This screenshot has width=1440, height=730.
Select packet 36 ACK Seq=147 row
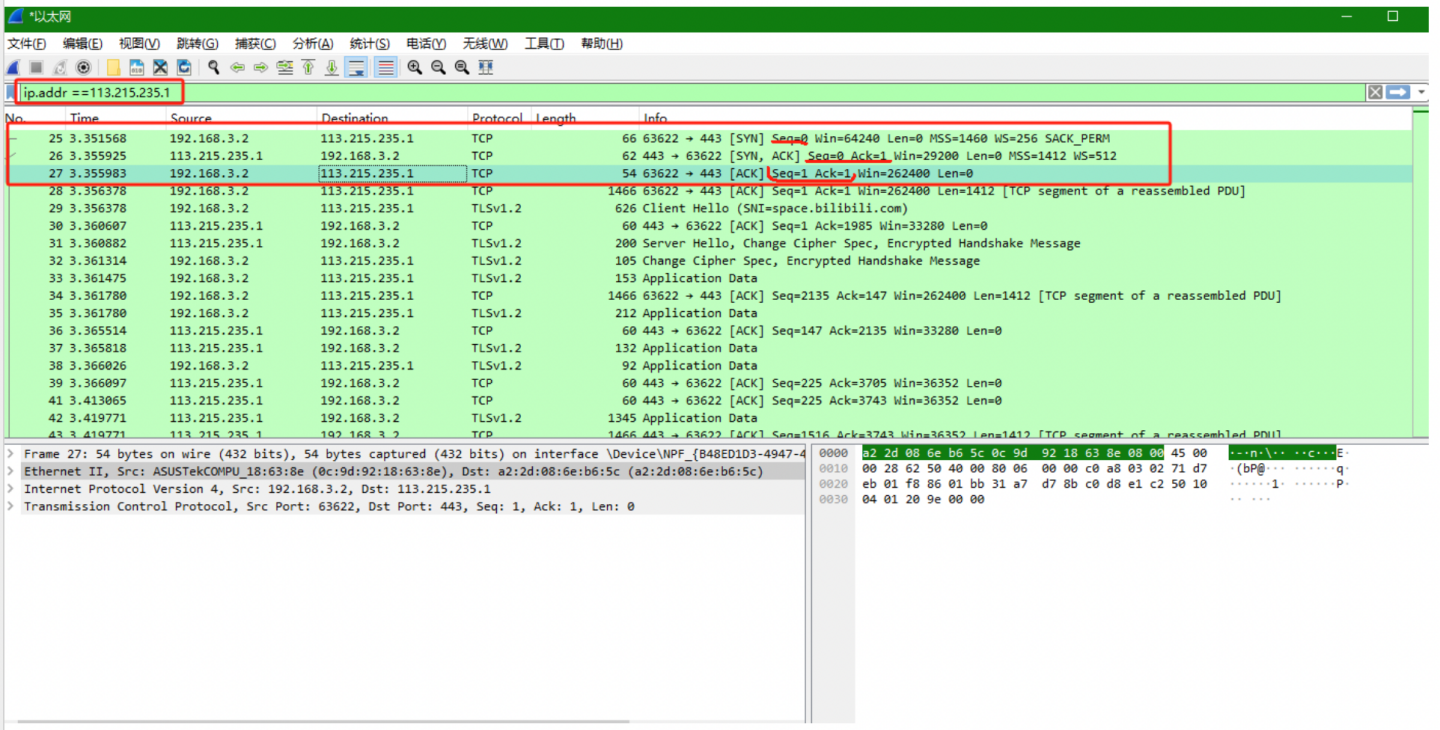click(708, 331)
